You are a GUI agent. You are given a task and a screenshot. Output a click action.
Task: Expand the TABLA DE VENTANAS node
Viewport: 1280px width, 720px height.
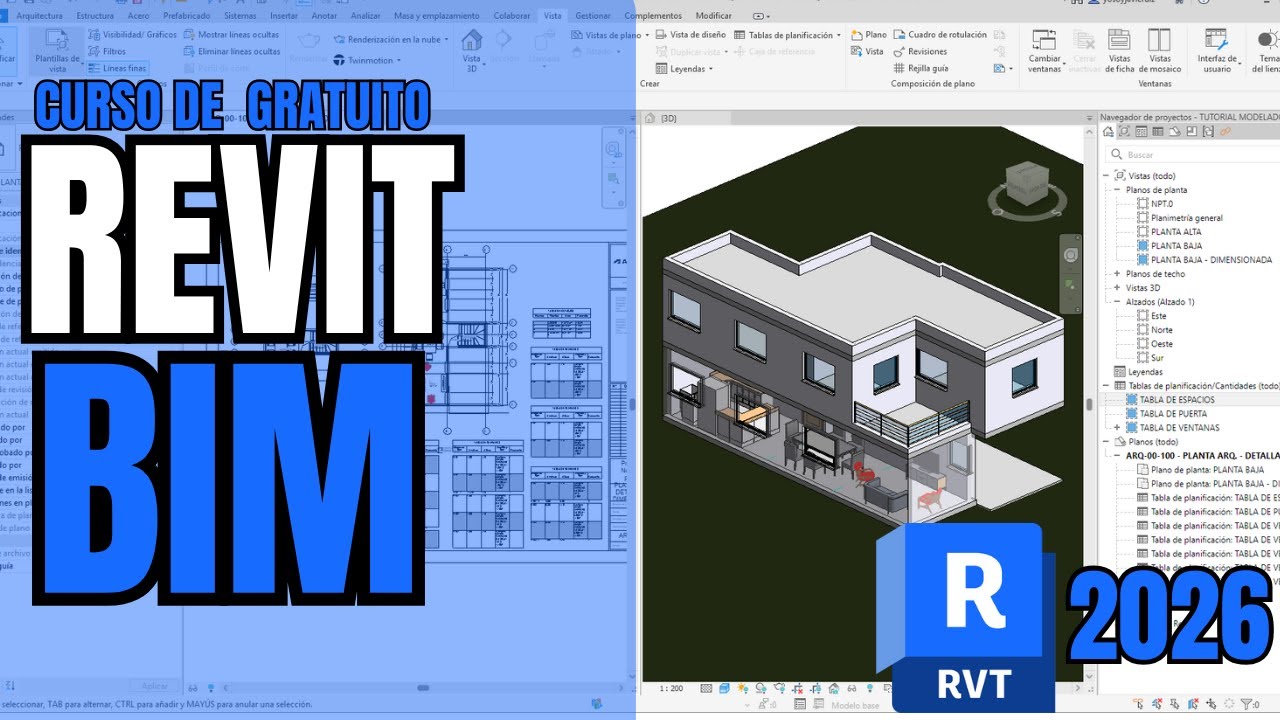point(1118,428)
